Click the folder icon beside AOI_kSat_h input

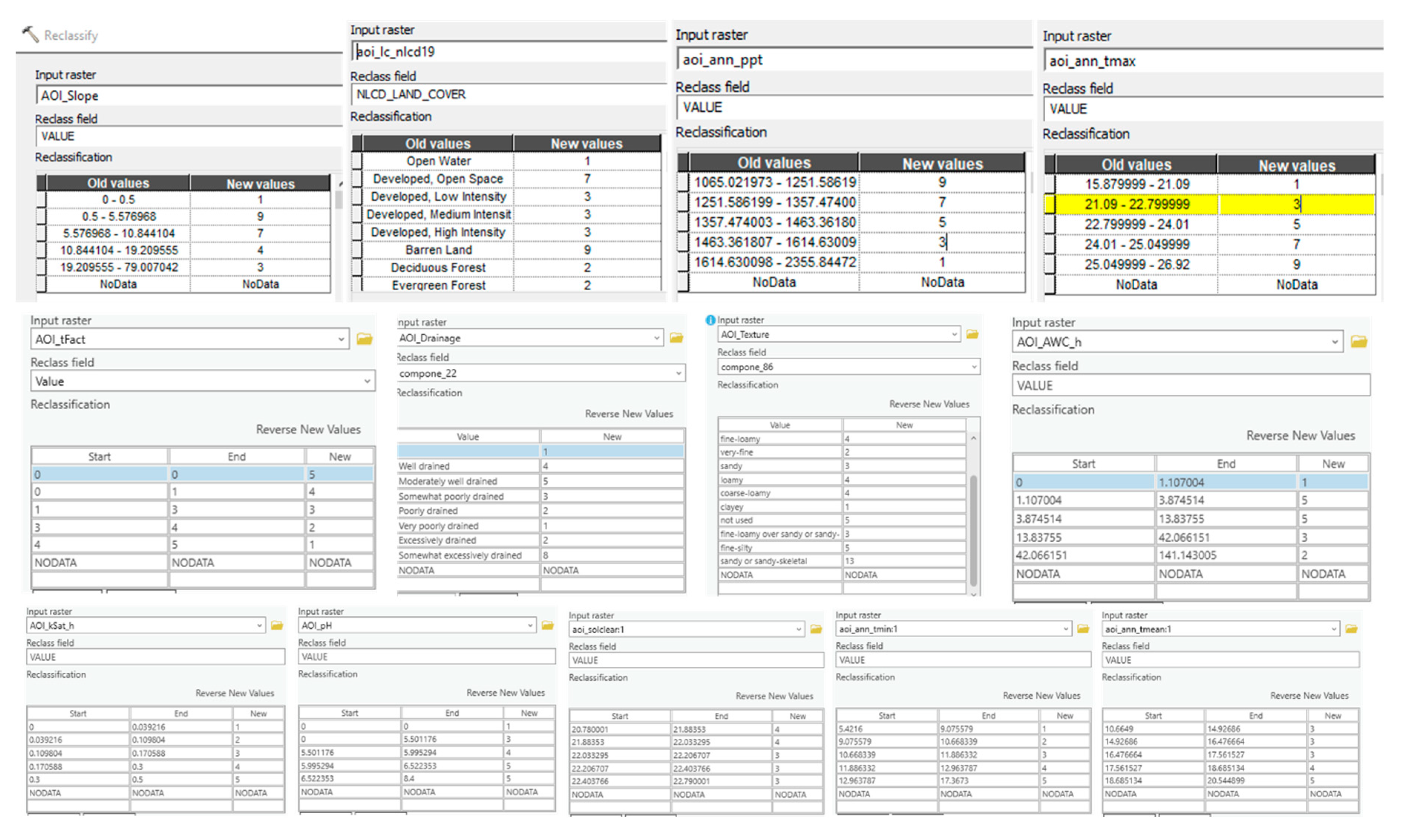click(x=277, y=626)
